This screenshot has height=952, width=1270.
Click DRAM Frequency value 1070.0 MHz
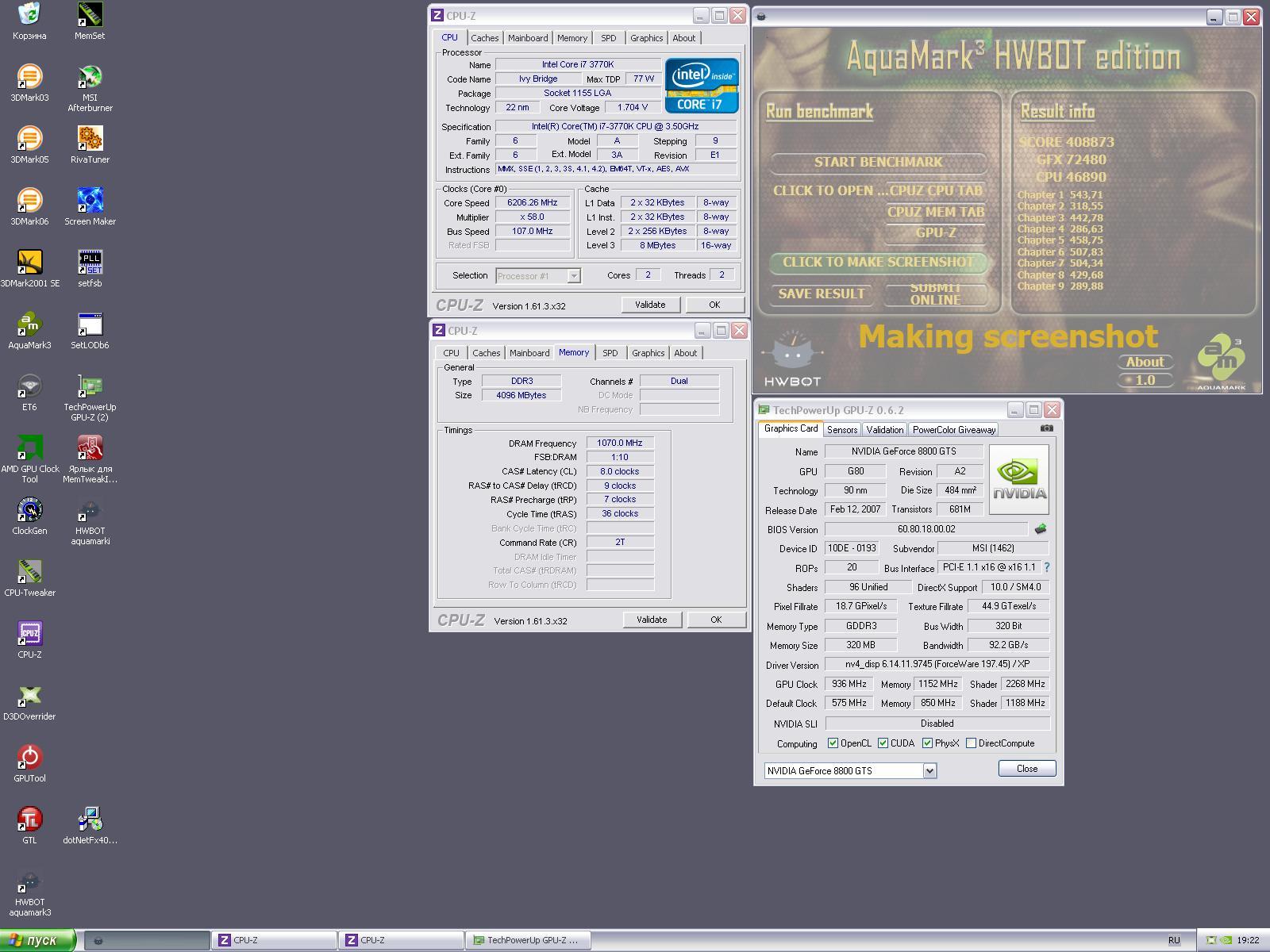620,443
